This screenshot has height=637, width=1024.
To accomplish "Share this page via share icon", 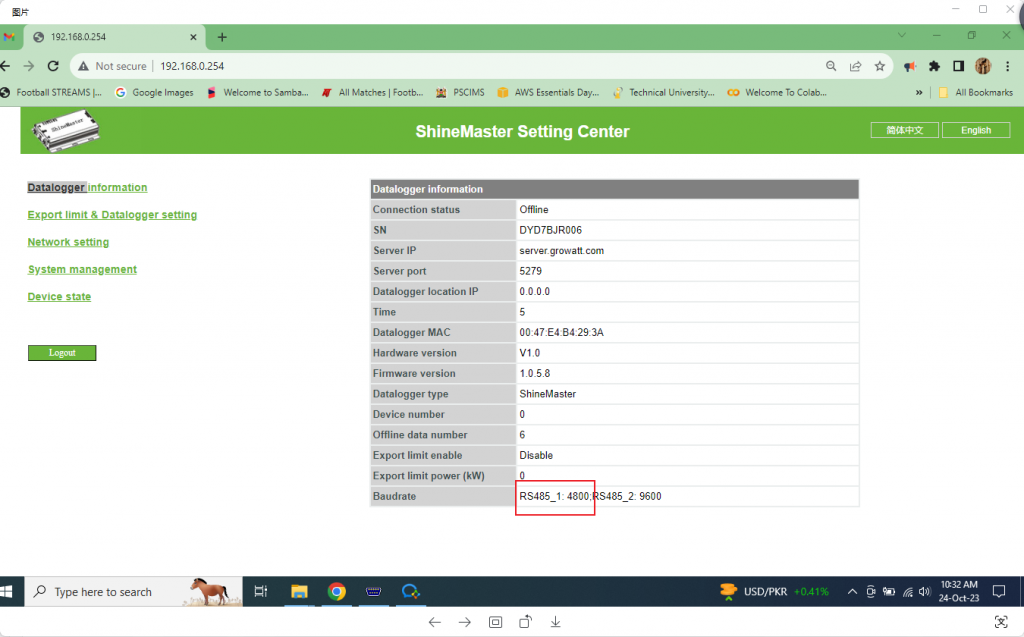I will click(856, 66).
